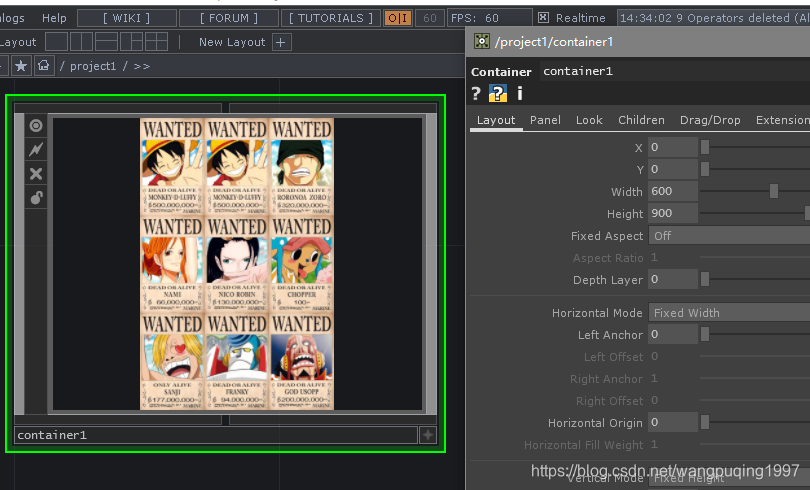Screen dimensions: 810x490
Task: Open the Python help icon
Action: [497, 93]
